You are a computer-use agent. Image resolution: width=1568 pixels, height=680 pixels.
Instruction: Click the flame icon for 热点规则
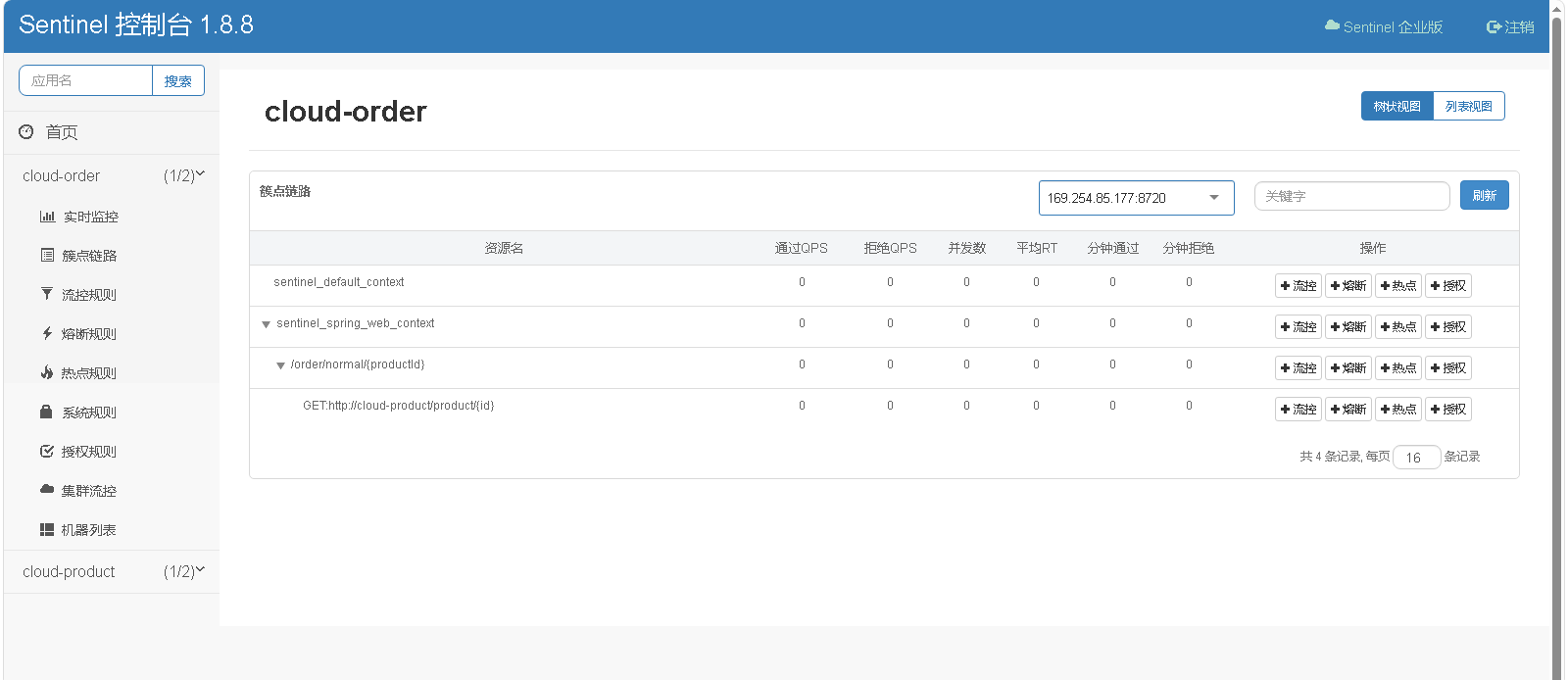coord(46,372)
